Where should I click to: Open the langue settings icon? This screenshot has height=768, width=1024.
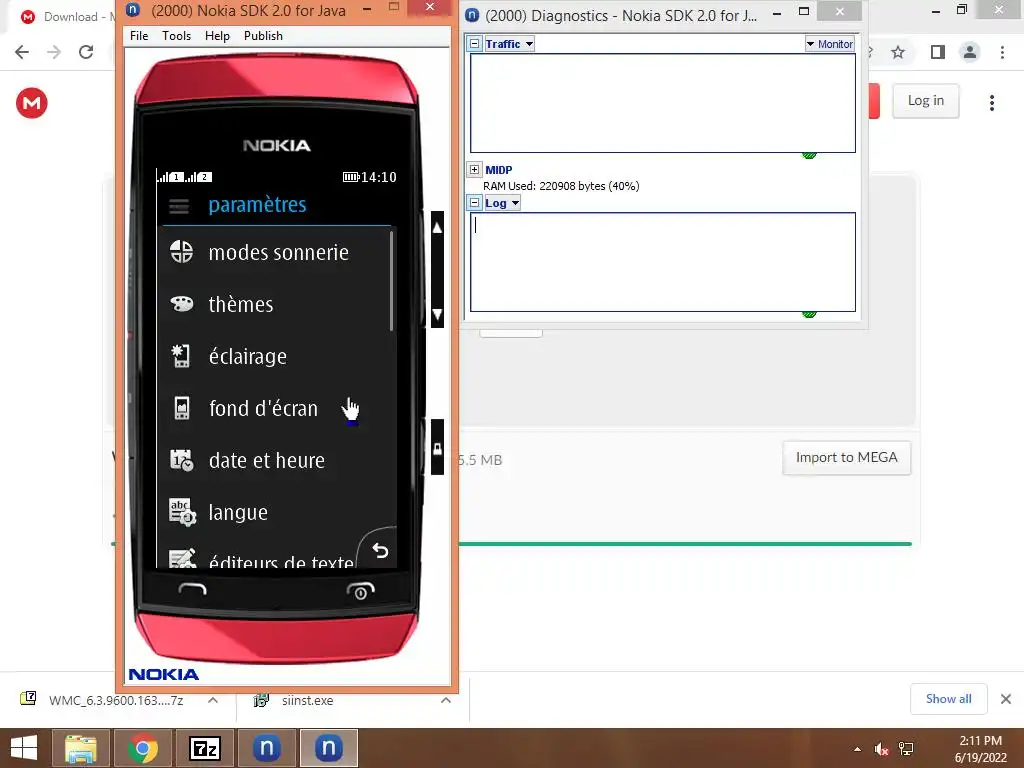[182, 513]
